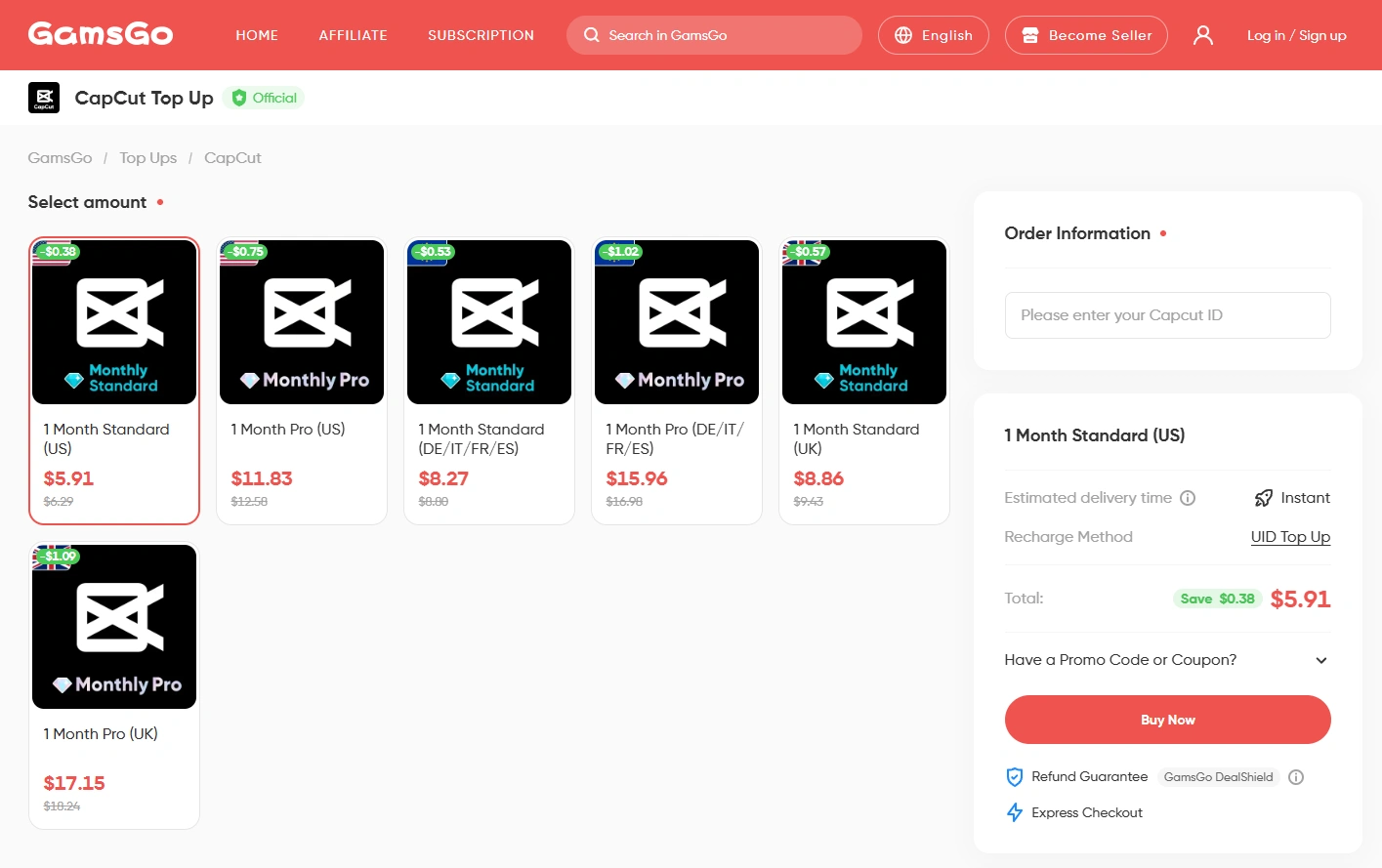Click the Refund Guarantee text
Screen dimensions: 1382x868
tap(1089, 777)
